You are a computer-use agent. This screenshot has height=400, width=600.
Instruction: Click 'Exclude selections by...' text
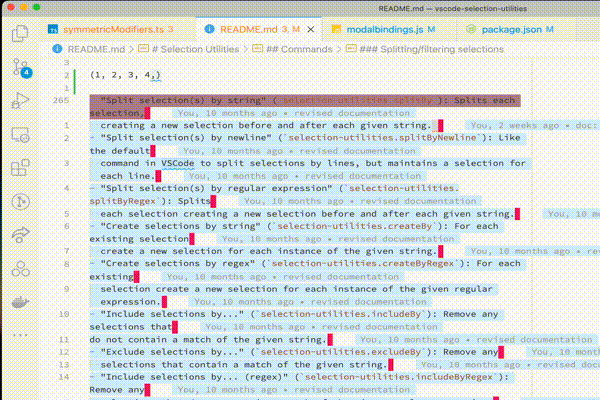pos(172,352)
